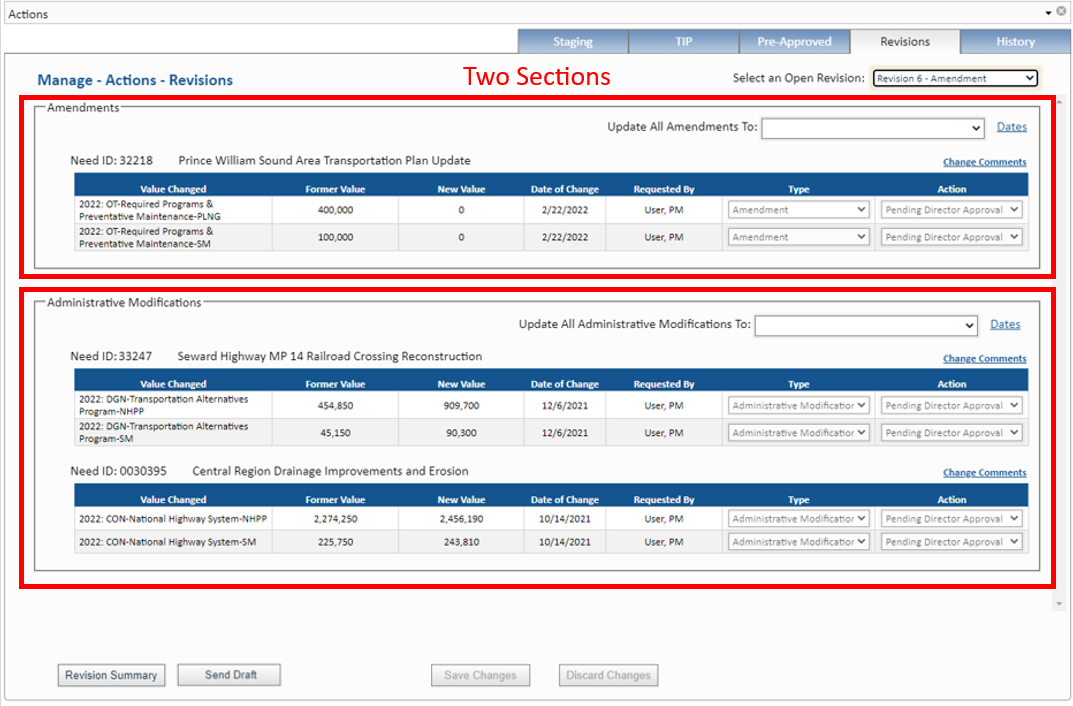Image resolution: width=1073 pixels, height=706 pixels.
Task: Close the Actions panel with X icon
Action: [1061, 12]
